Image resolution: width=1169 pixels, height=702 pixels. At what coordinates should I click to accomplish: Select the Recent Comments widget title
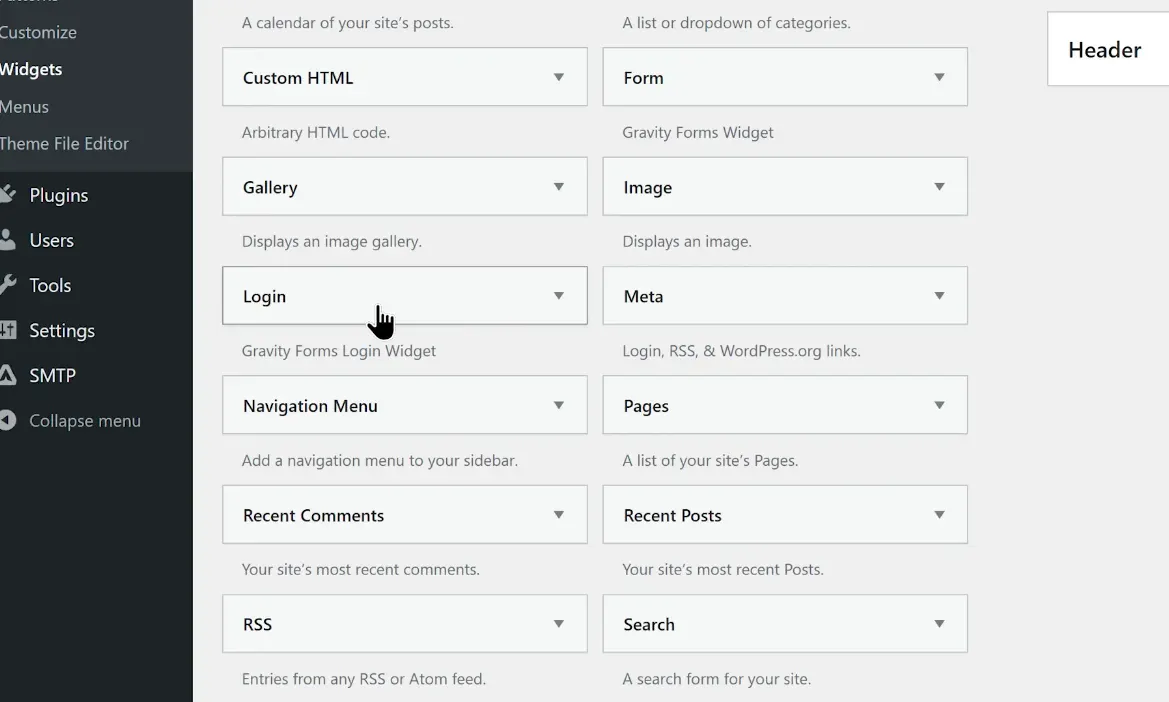(x=313, y=515)
